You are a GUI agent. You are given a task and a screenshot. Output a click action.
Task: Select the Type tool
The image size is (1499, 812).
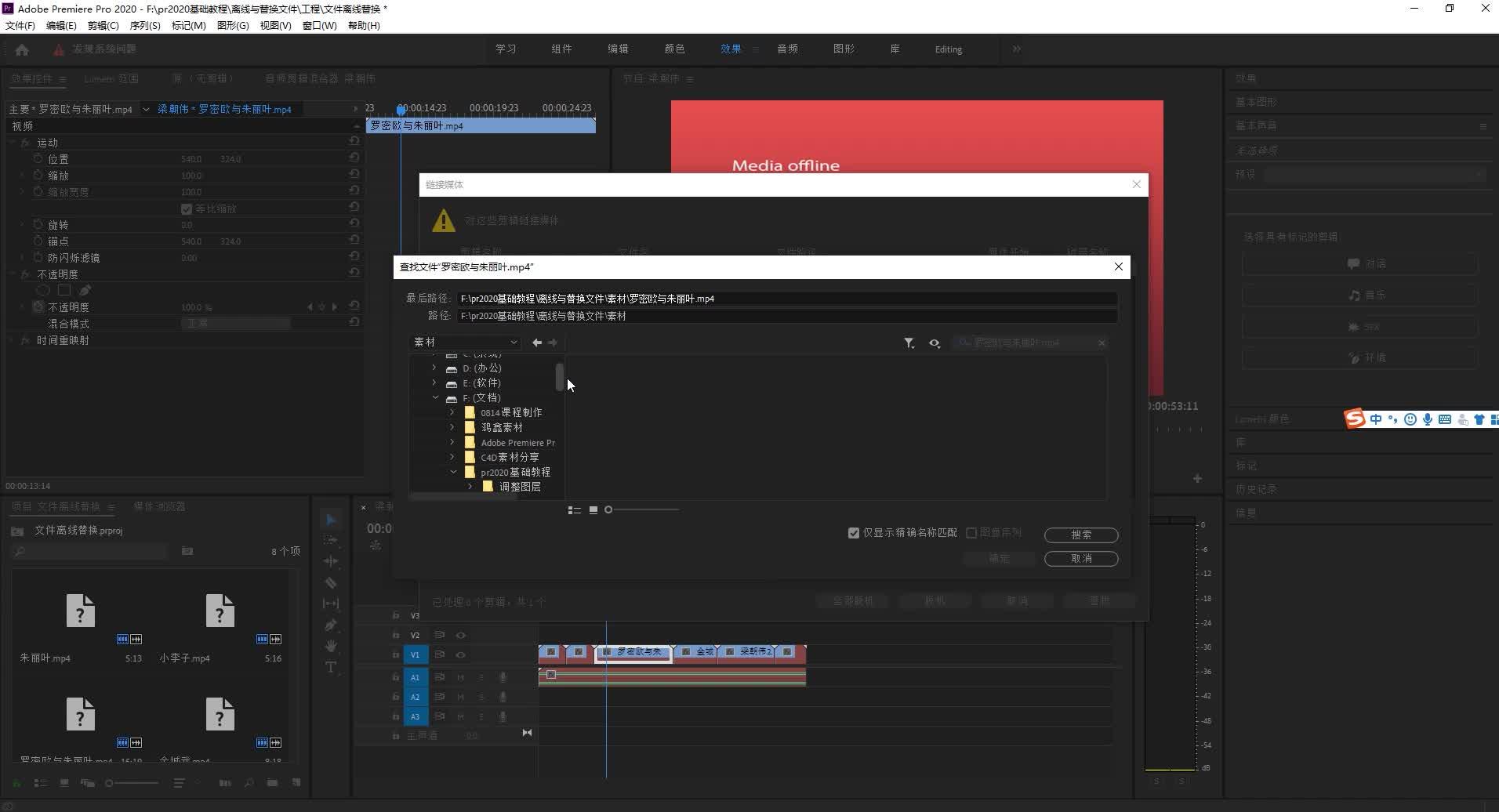(x=331, y=667)
